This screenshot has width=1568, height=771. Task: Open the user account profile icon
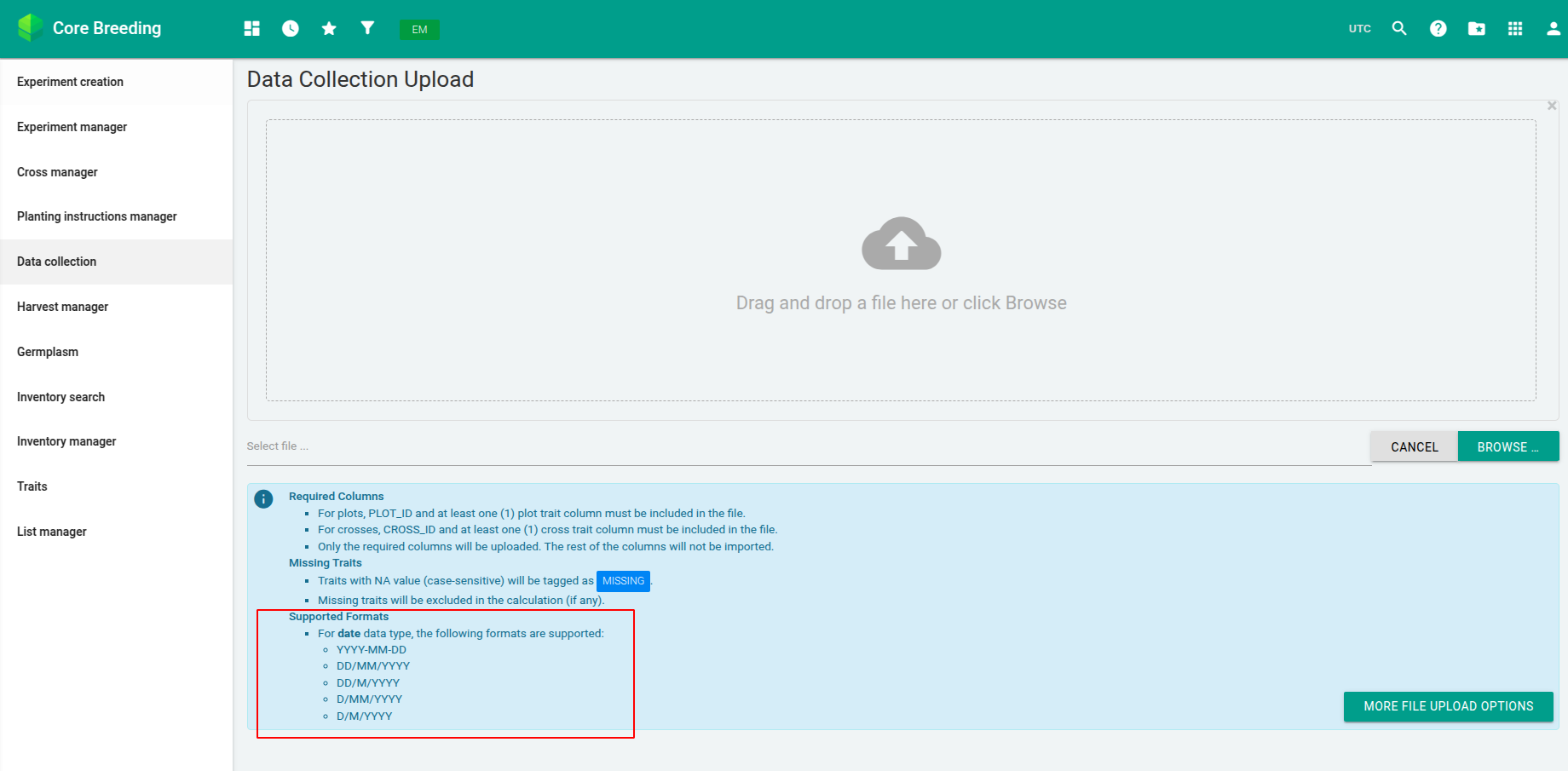1553,29
